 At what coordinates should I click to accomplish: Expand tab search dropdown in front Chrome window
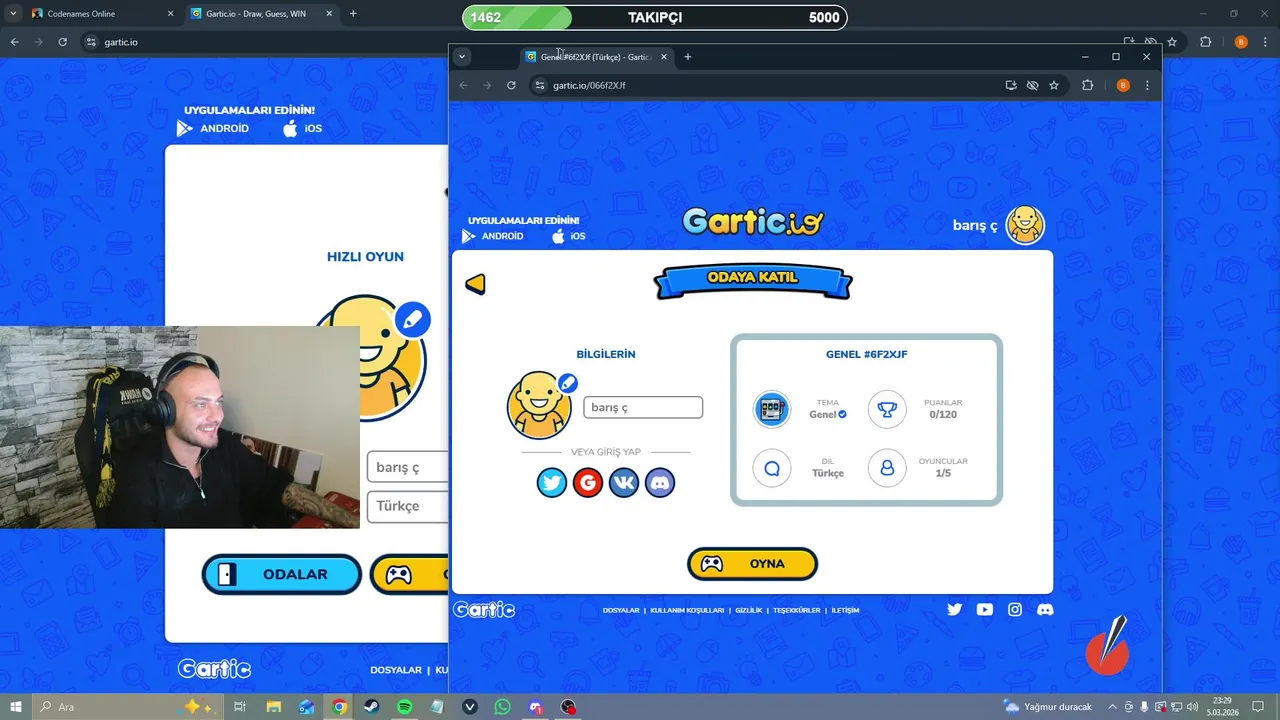(462, 57)
